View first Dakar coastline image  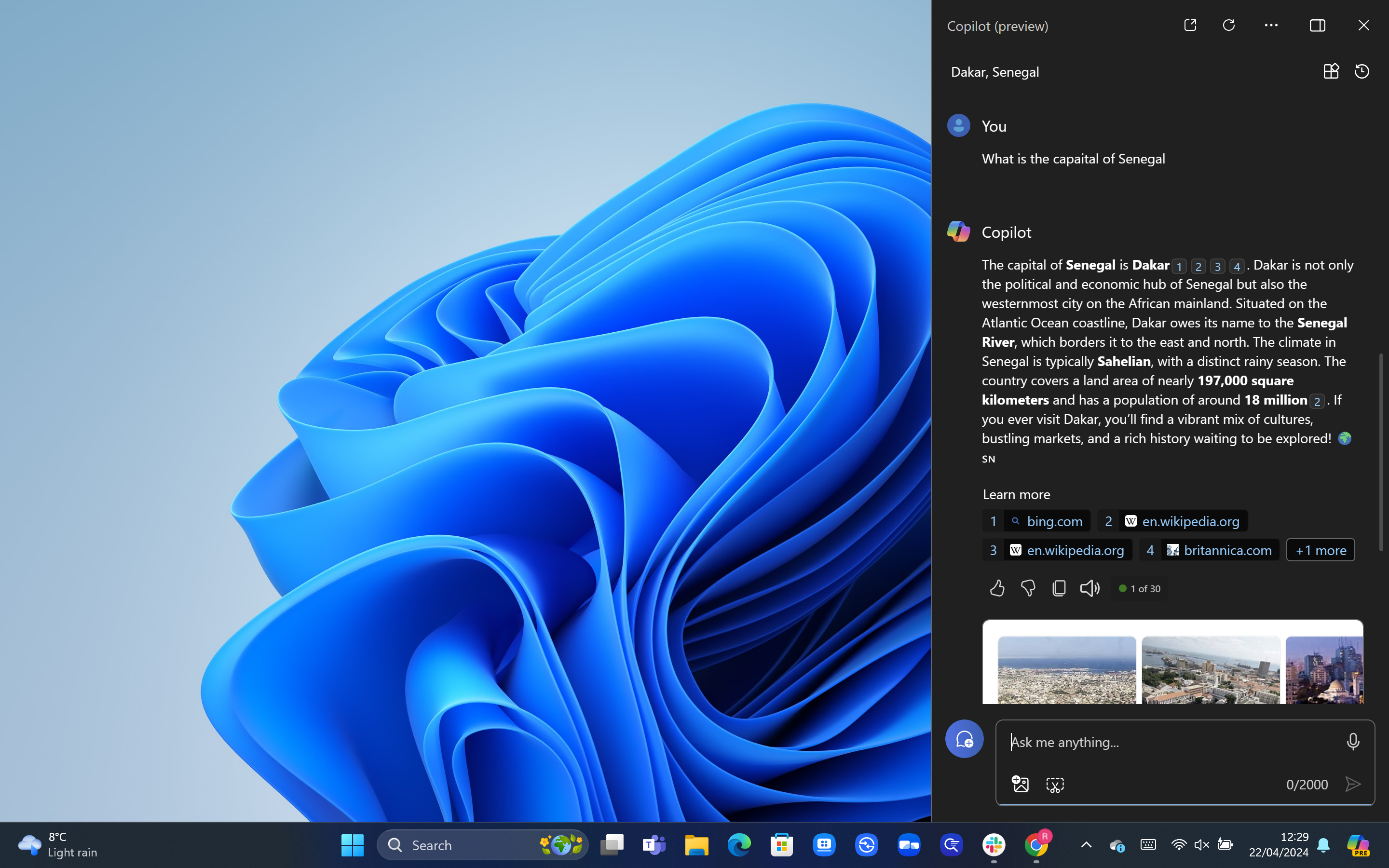click(1067, 669)
